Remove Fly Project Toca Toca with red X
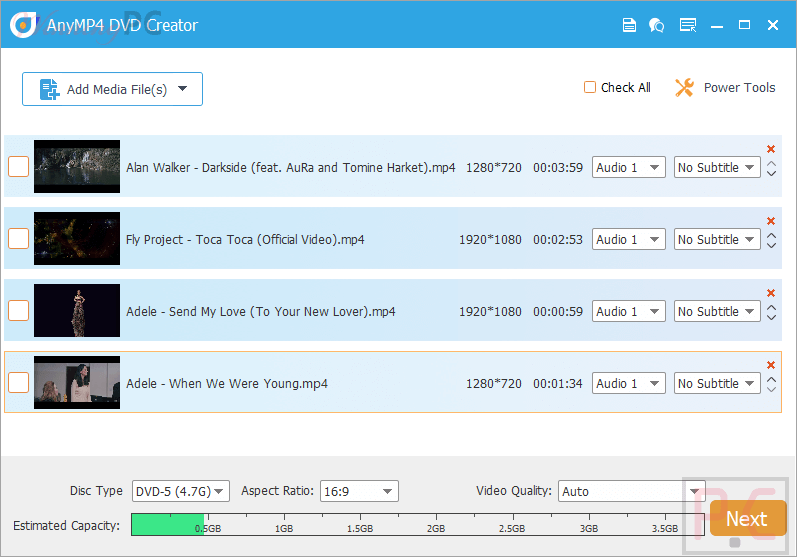 771,221
